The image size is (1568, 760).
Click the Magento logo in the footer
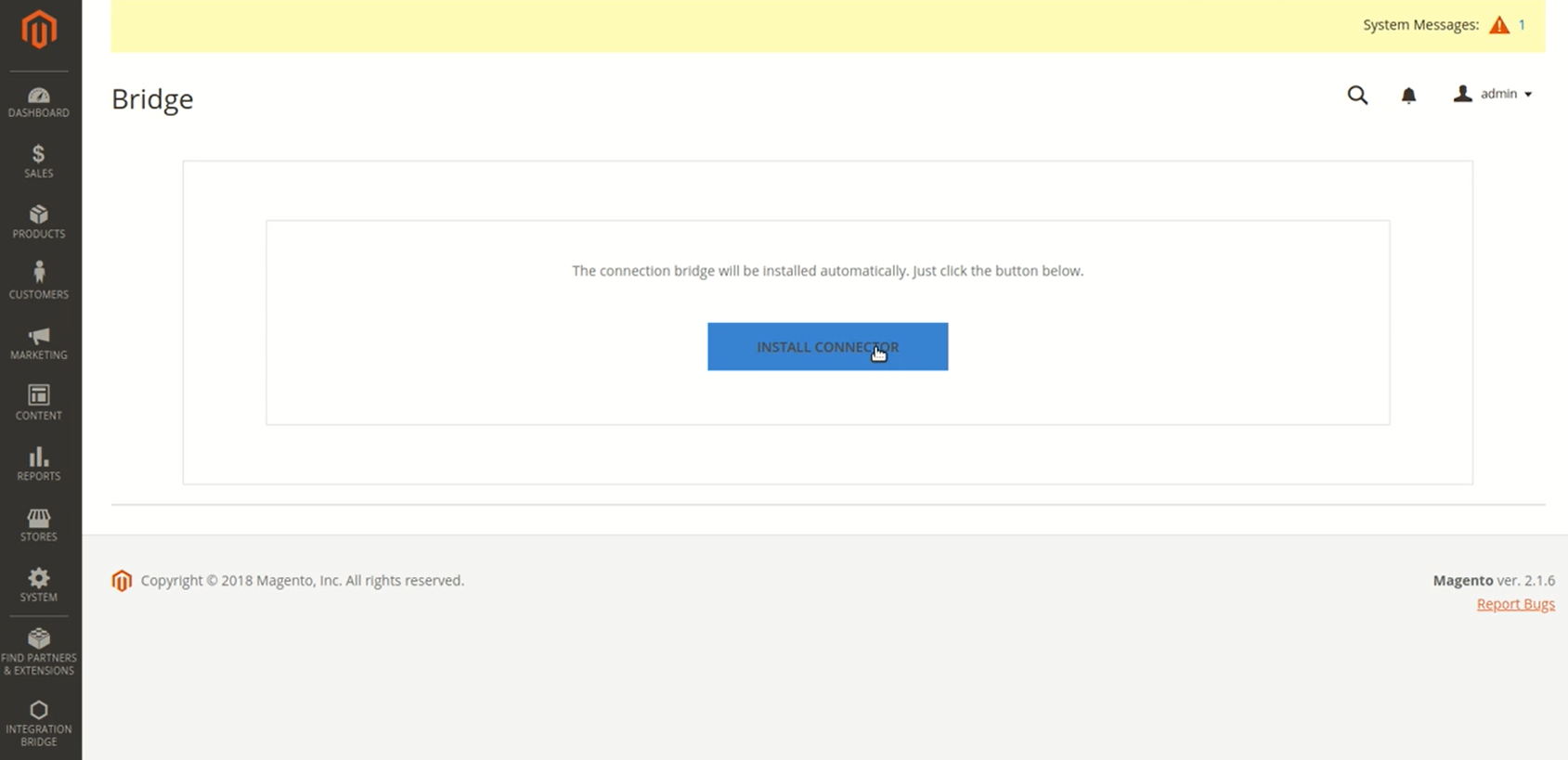pos(122,581)
